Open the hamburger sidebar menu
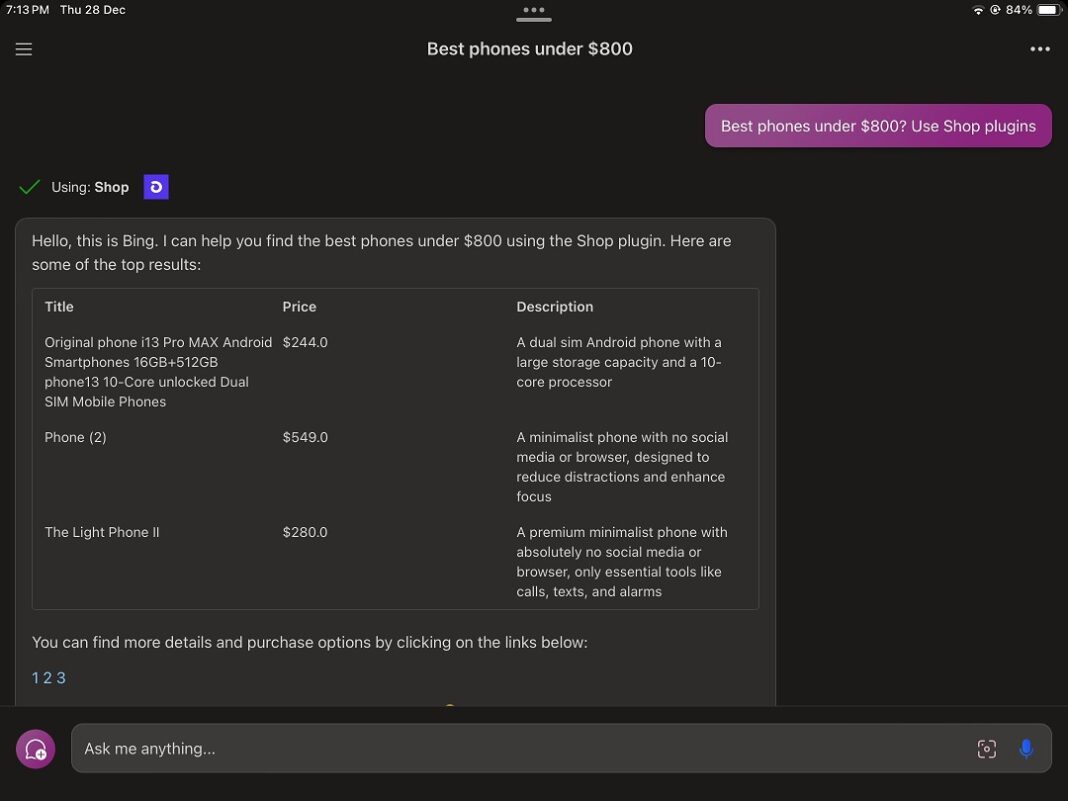This screenshot has width=1068, height=801. coord(24,49)
